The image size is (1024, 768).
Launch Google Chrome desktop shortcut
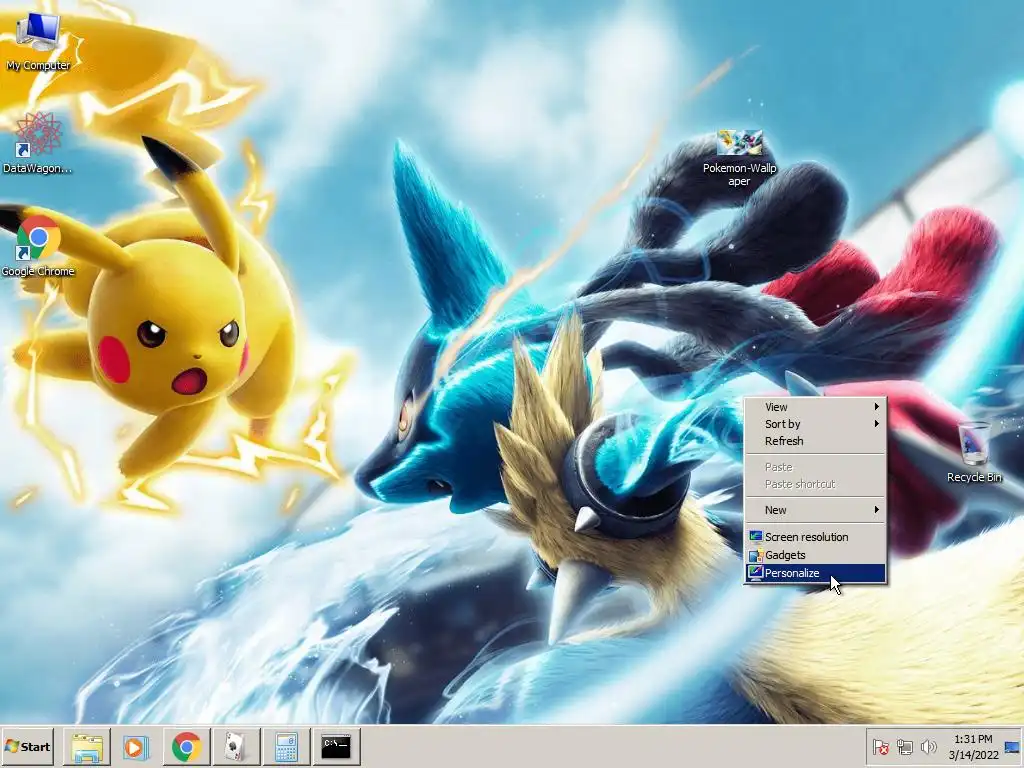click(38, 247)
